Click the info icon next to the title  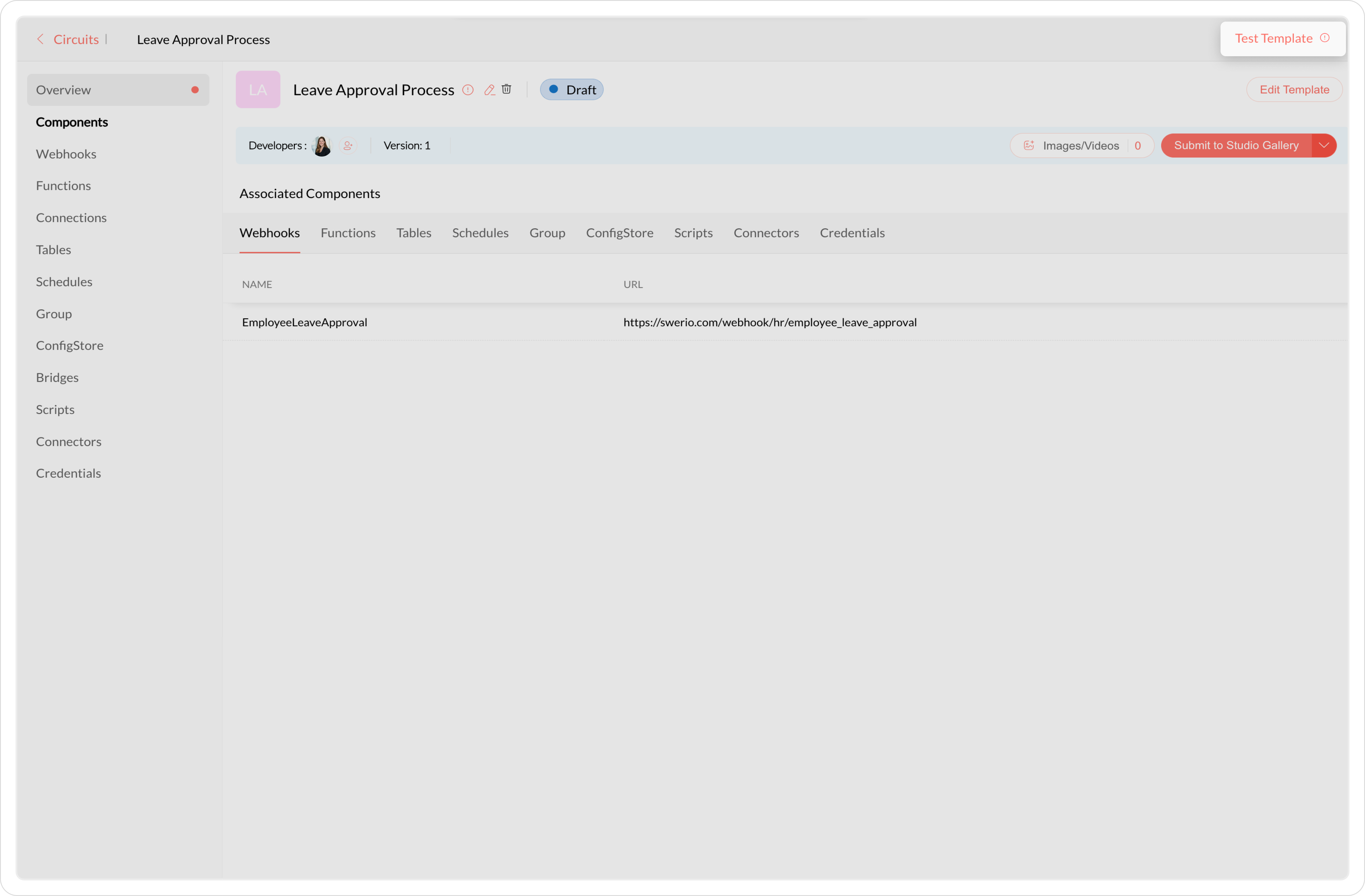pos(468,89)
